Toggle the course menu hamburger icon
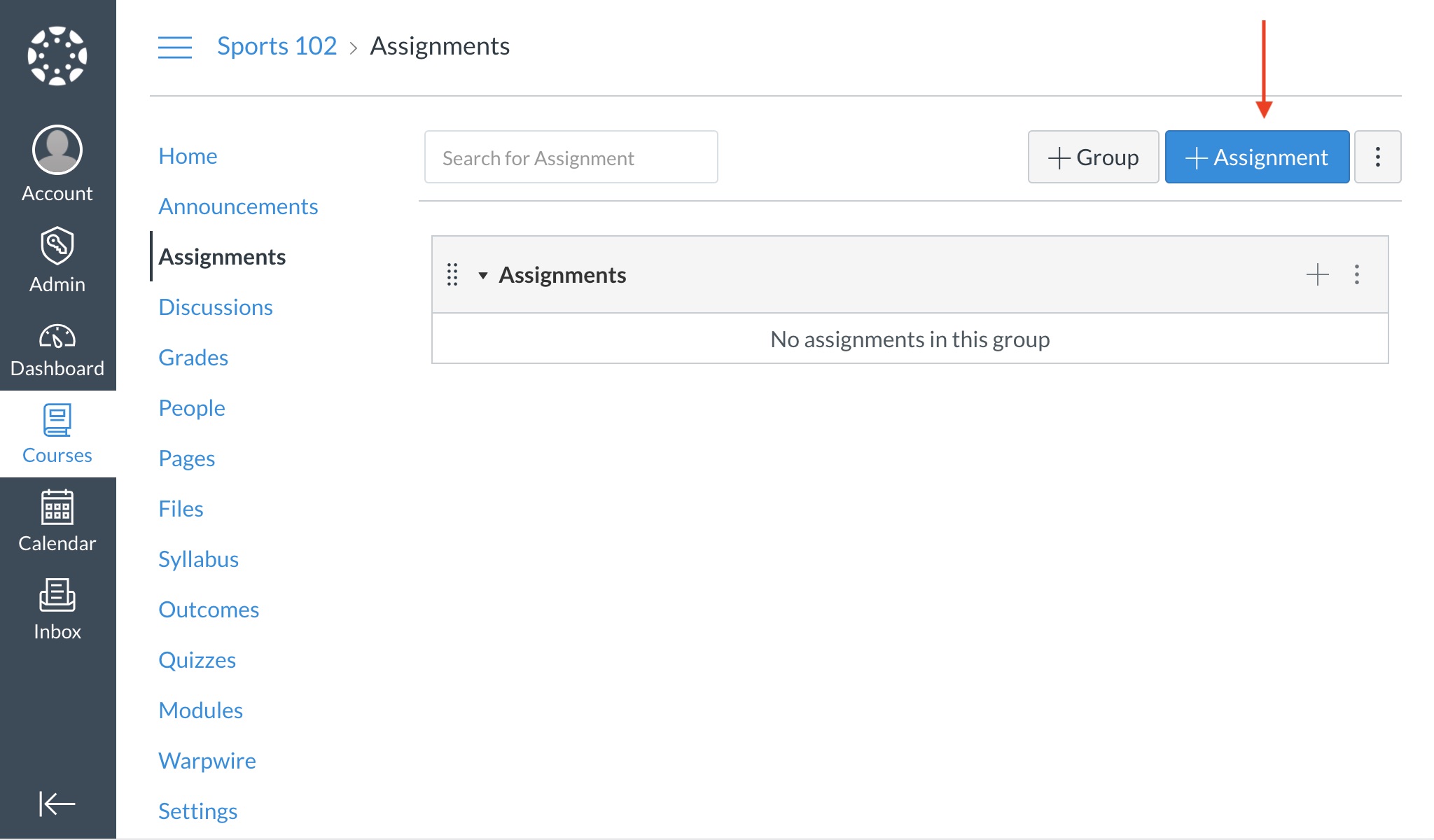Viewport: 1434px width, 840px height. point(175,47)
